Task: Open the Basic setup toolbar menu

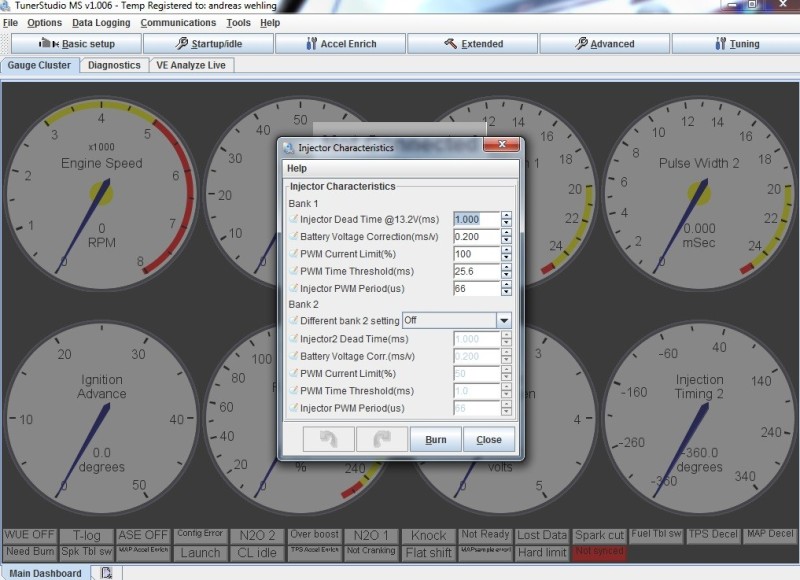Action: [77, 44]
